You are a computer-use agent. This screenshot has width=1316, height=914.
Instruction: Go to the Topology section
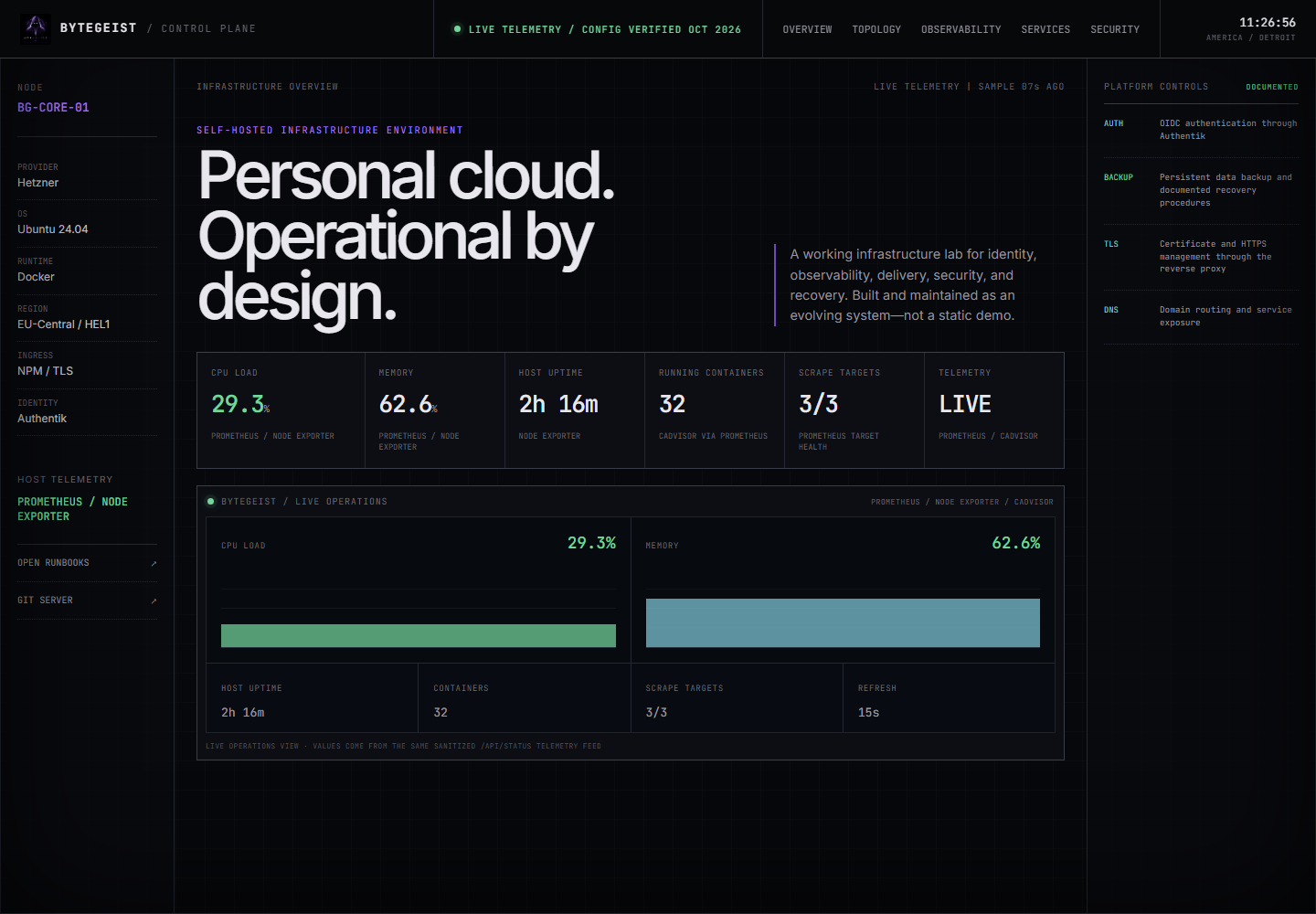(876, 29)
